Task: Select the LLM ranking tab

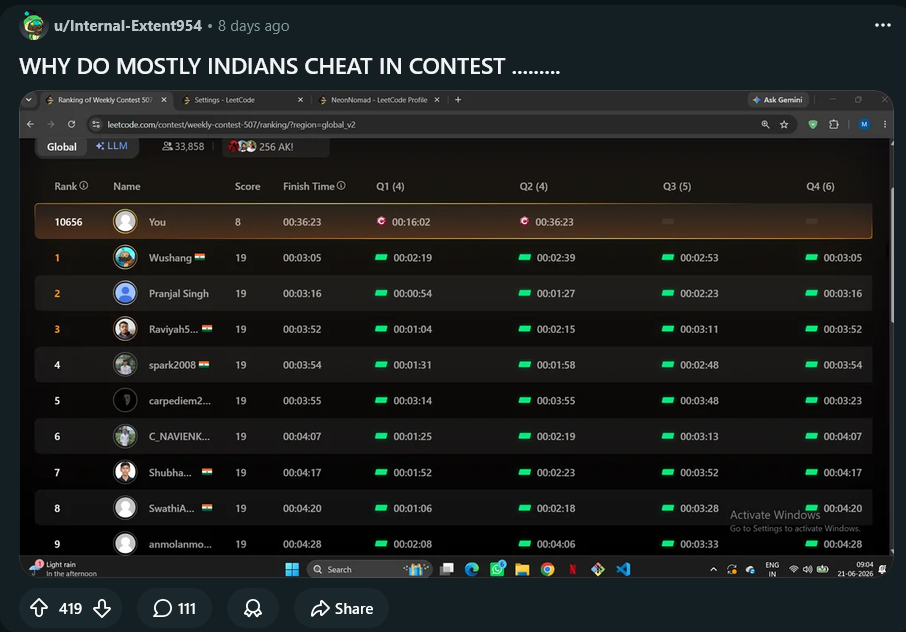Action: 112,146
